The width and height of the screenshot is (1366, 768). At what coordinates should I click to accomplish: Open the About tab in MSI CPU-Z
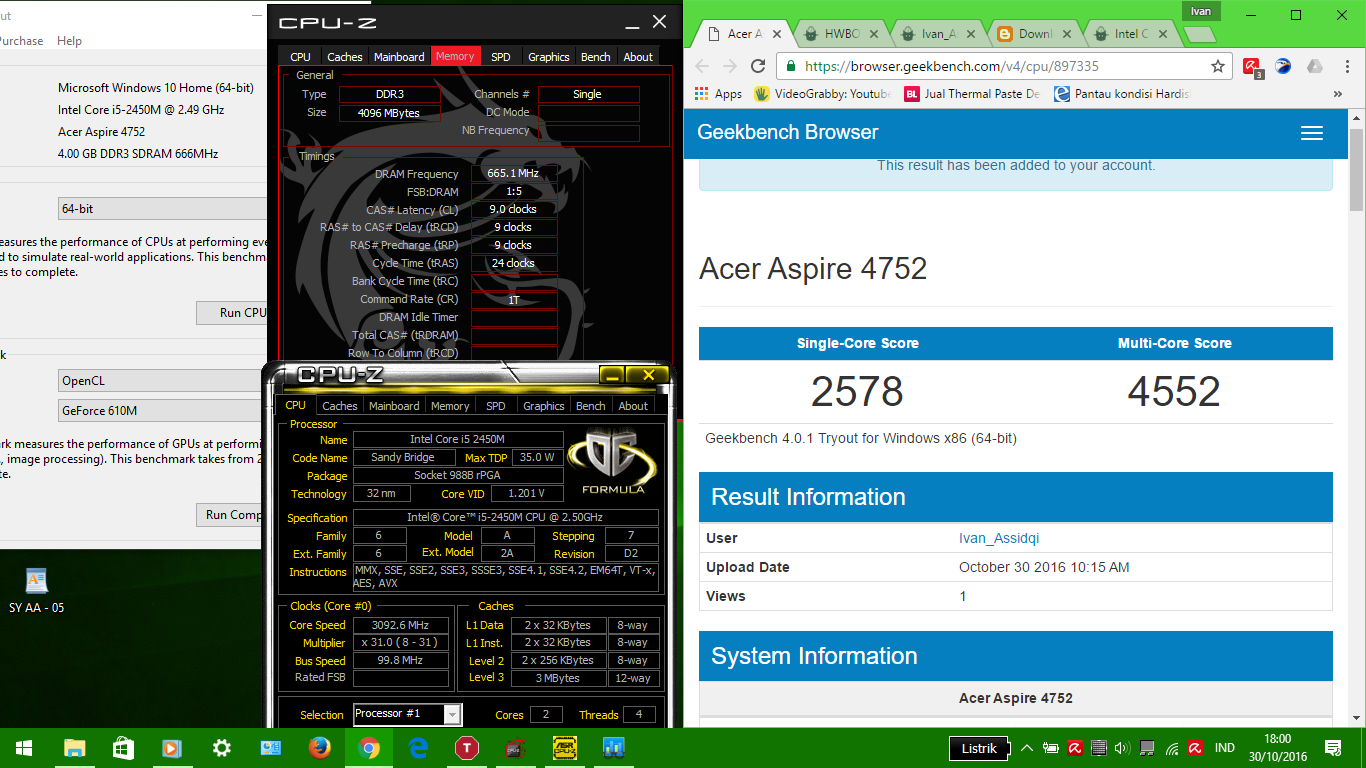[x=638, y=57]
